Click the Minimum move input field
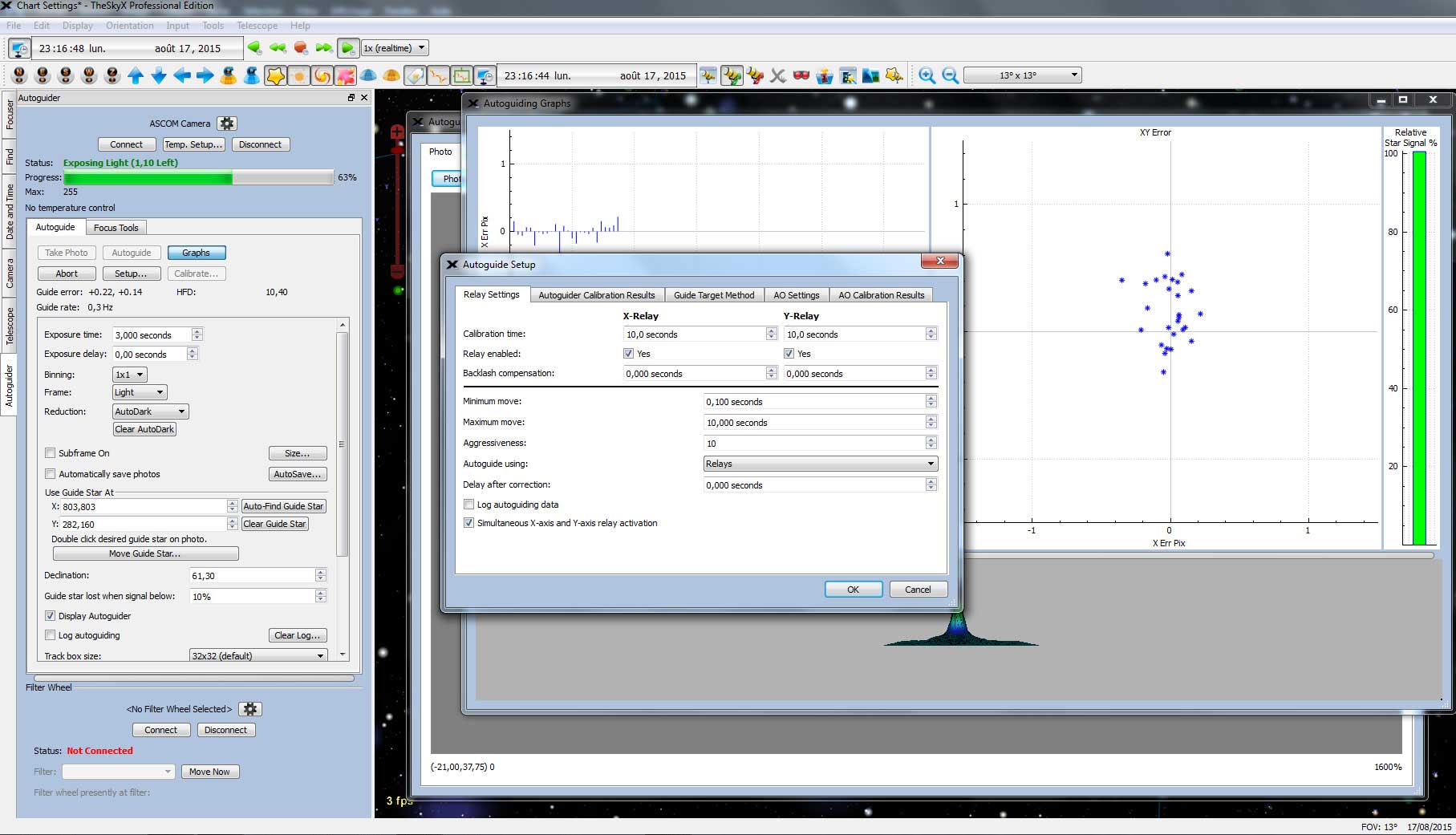 (813, 402)
